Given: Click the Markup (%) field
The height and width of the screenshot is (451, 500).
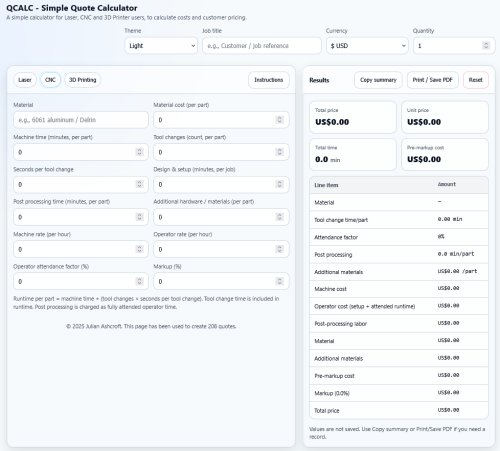Looking at the screenshot, I should (x=221, y=281).
